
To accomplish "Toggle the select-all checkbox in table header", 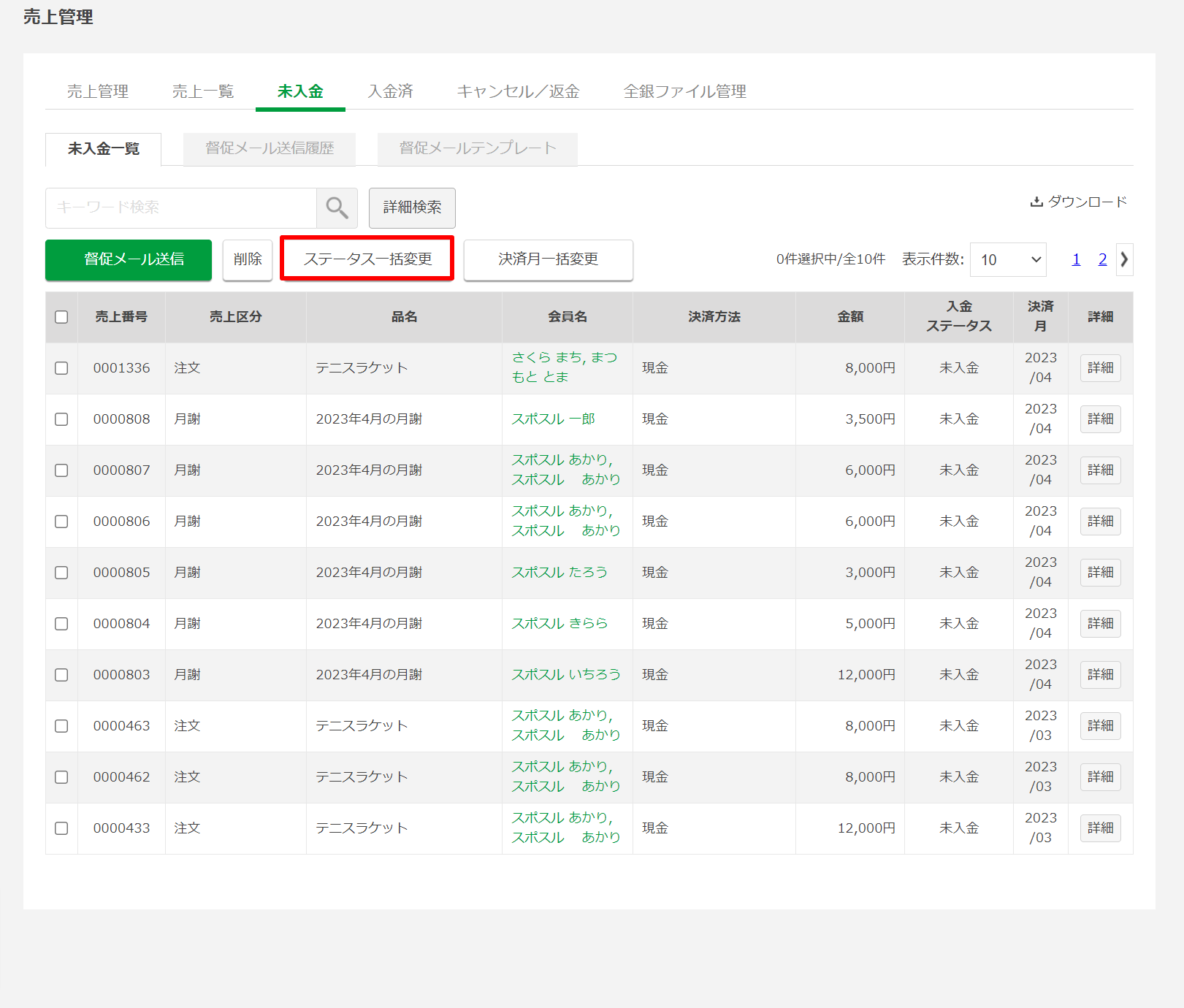I will pyautogui.click(x=61, y=317).
